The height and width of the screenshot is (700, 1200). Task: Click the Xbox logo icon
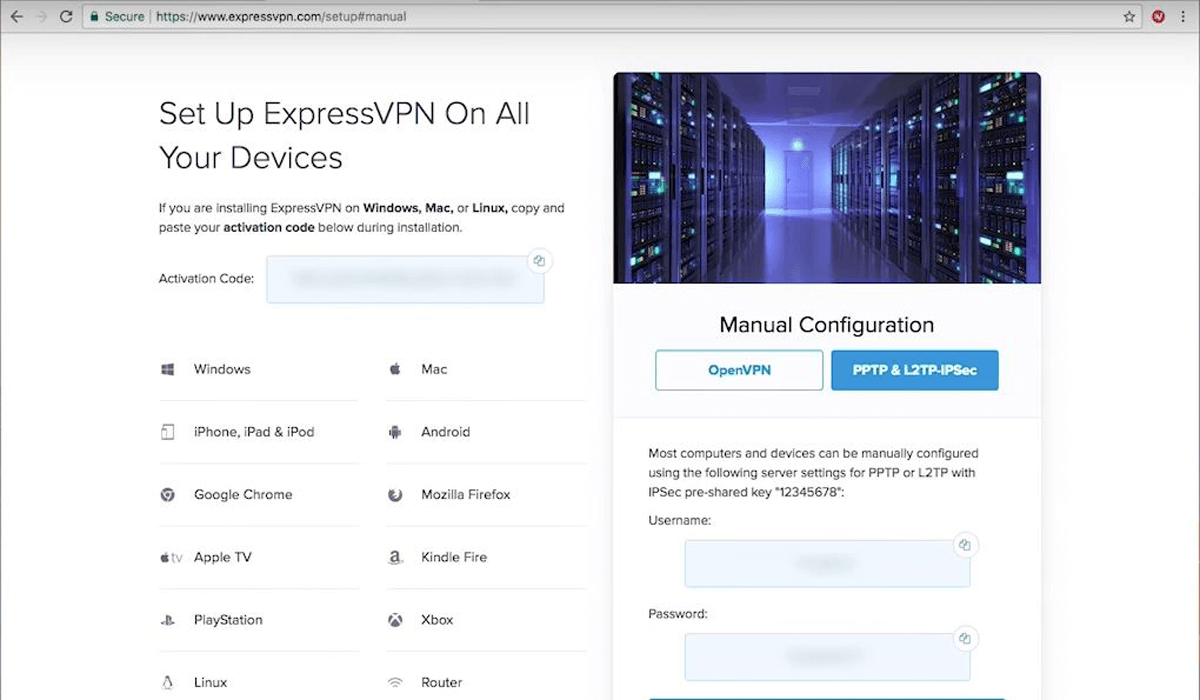(395, 620)
